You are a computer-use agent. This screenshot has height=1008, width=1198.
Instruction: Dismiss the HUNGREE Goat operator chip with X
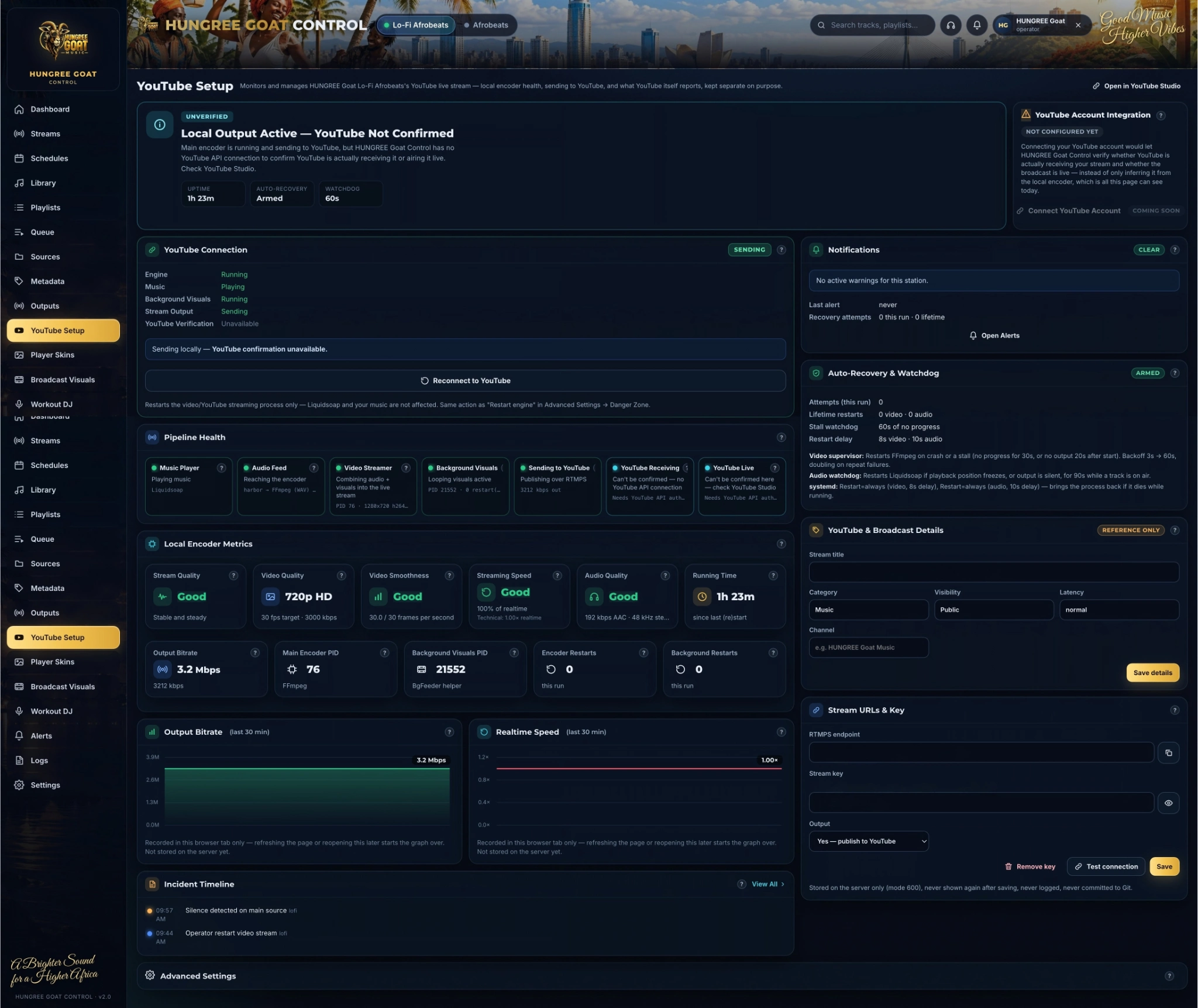[1078, 25]
